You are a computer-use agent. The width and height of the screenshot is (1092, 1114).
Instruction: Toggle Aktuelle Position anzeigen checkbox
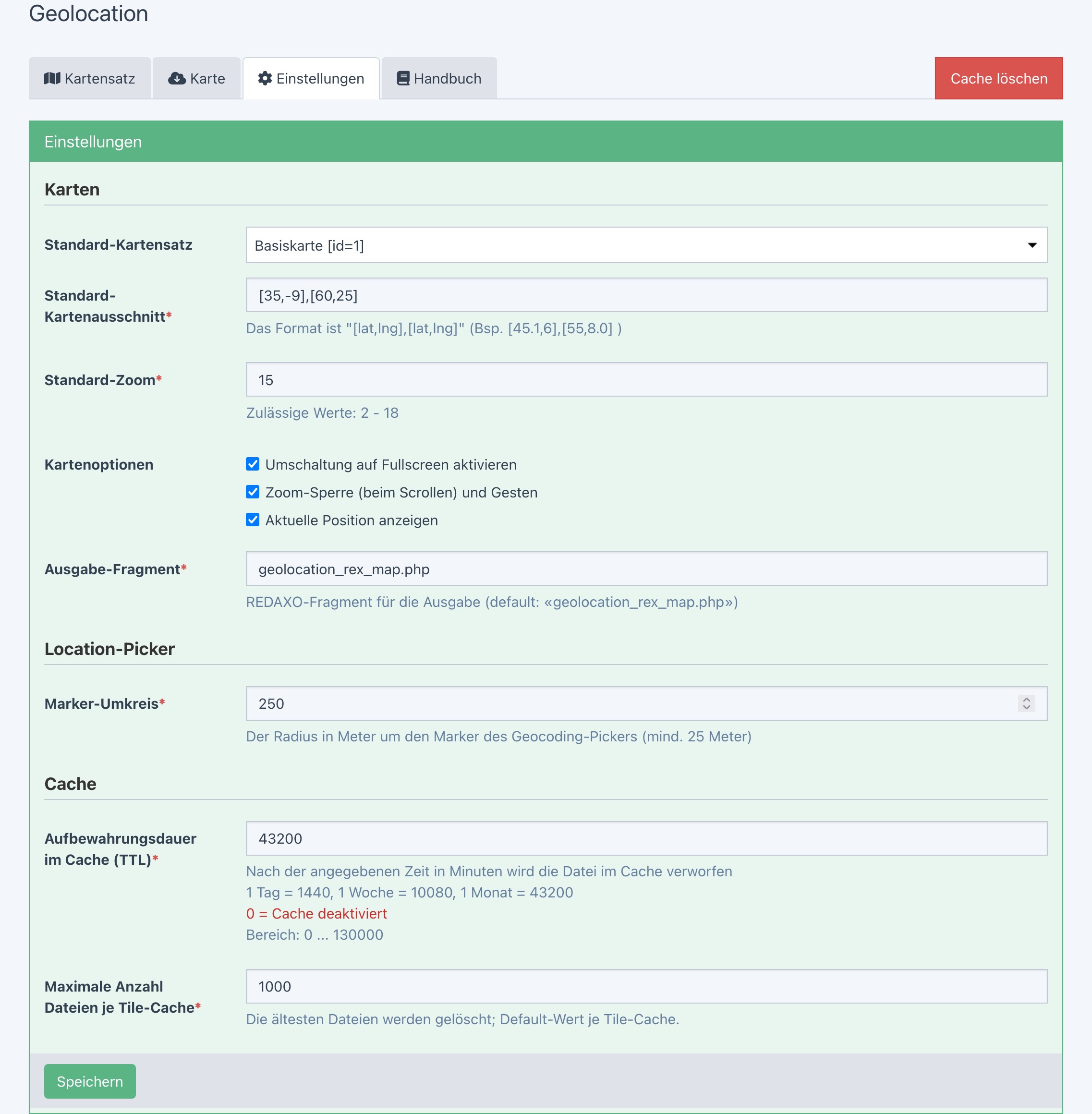(253, 520)
